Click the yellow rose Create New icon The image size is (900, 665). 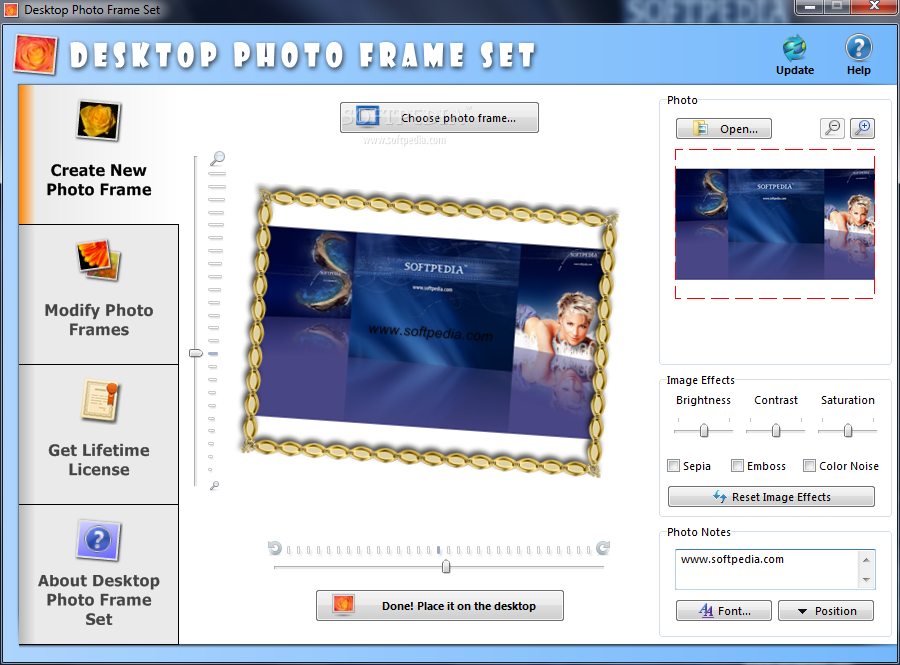(98, 120)
